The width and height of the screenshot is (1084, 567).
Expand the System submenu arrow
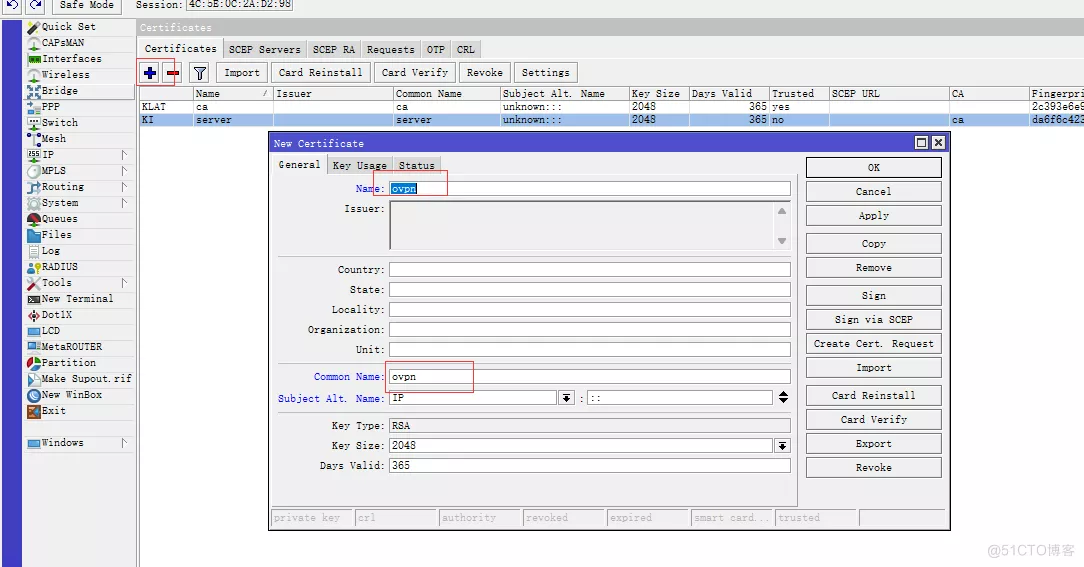(125, 203)
